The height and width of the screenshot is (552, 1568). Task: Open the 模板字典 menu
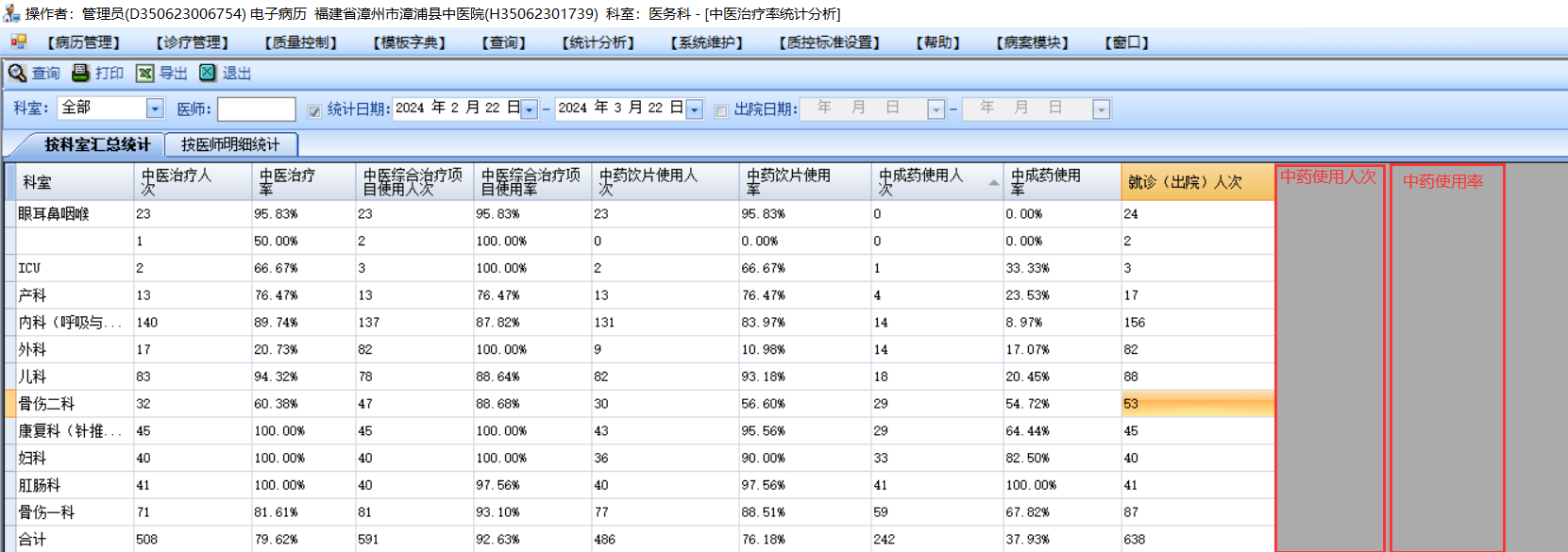pyautogui.click(x=410, y=42)
